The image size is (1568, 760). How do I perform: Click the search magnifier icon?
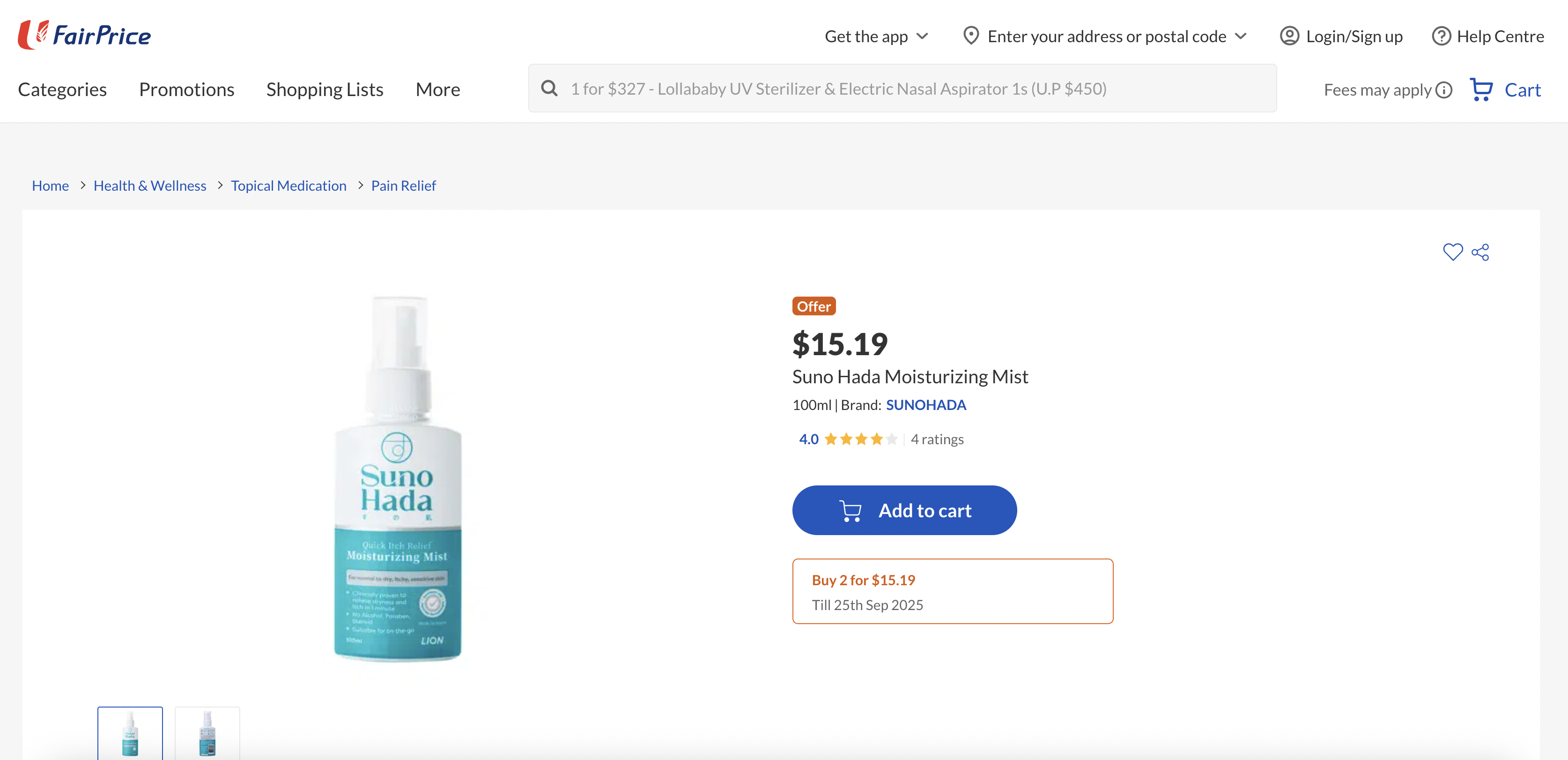point(549,88)
